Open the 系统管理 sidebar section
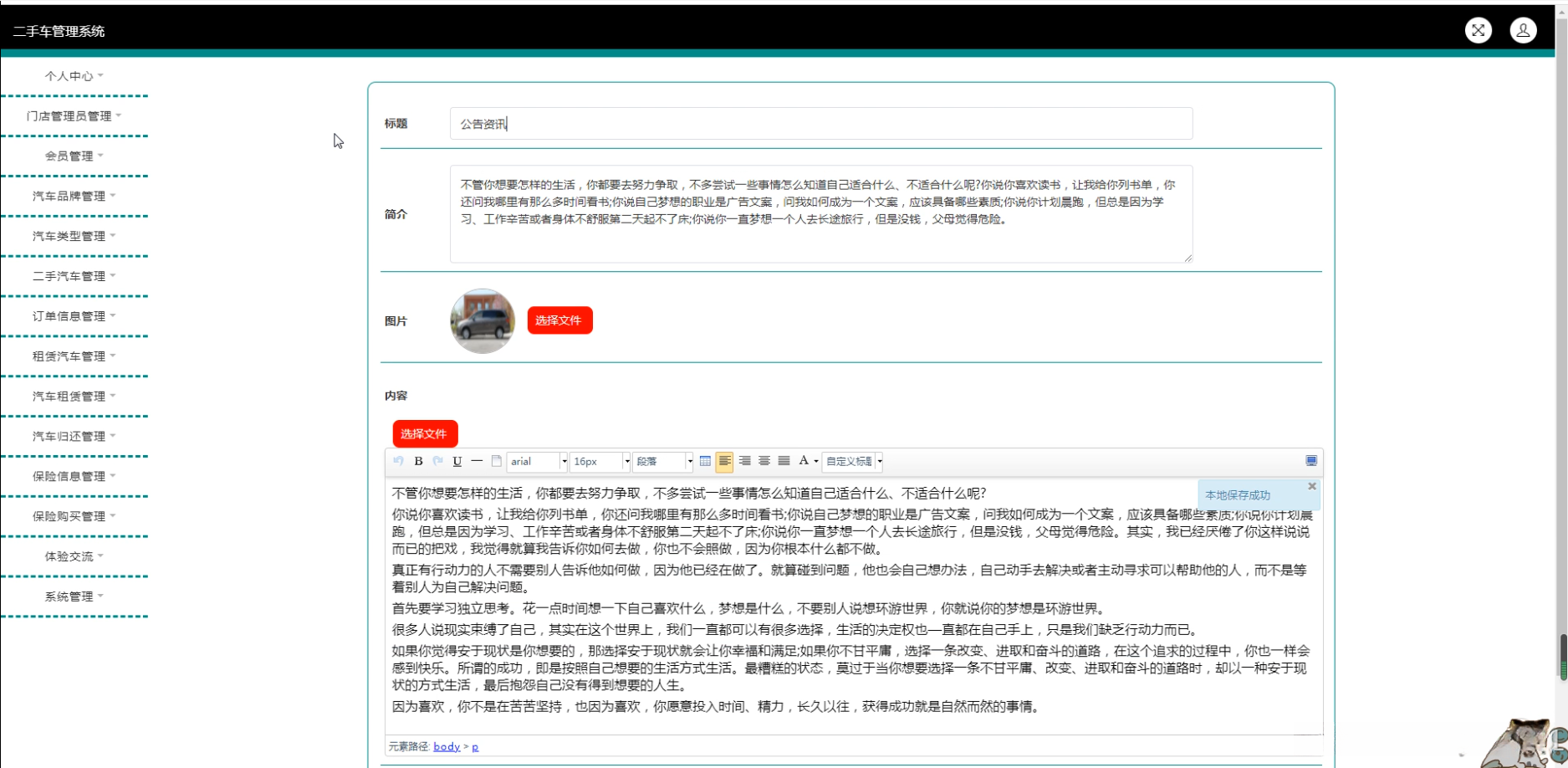Viewport: 1568px width, 768px height. point(74,596)
